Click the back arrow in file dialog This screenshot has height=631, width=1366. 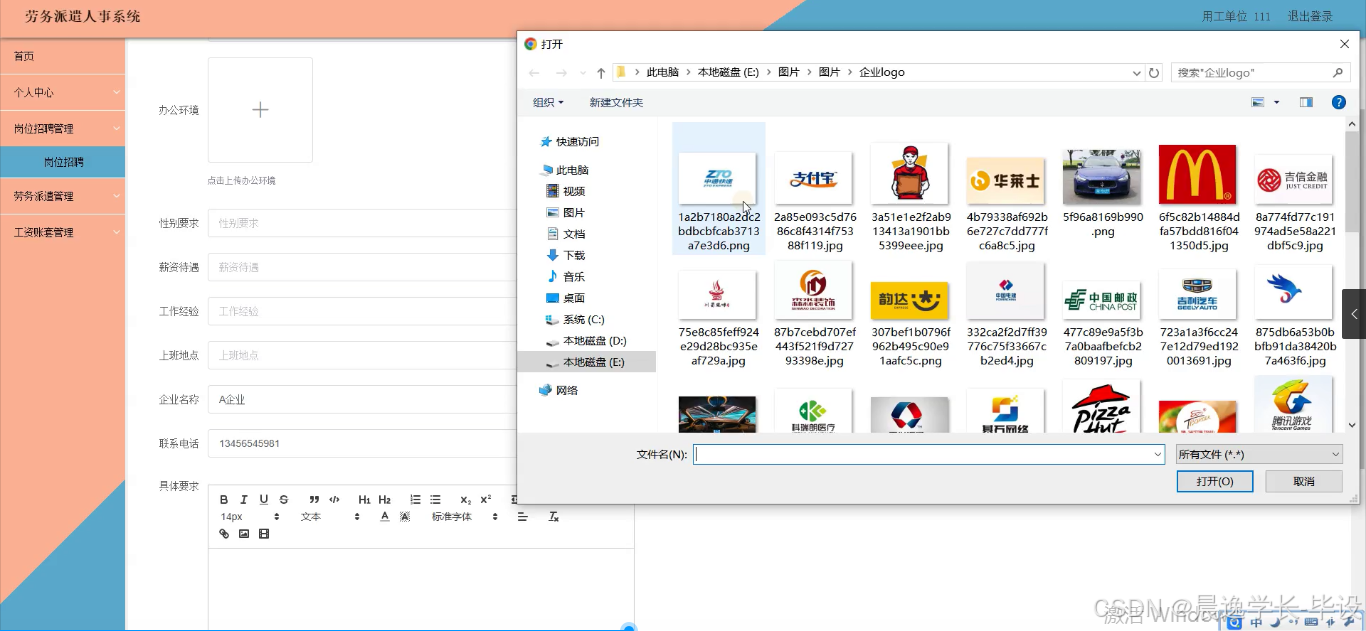pos(533,73)
